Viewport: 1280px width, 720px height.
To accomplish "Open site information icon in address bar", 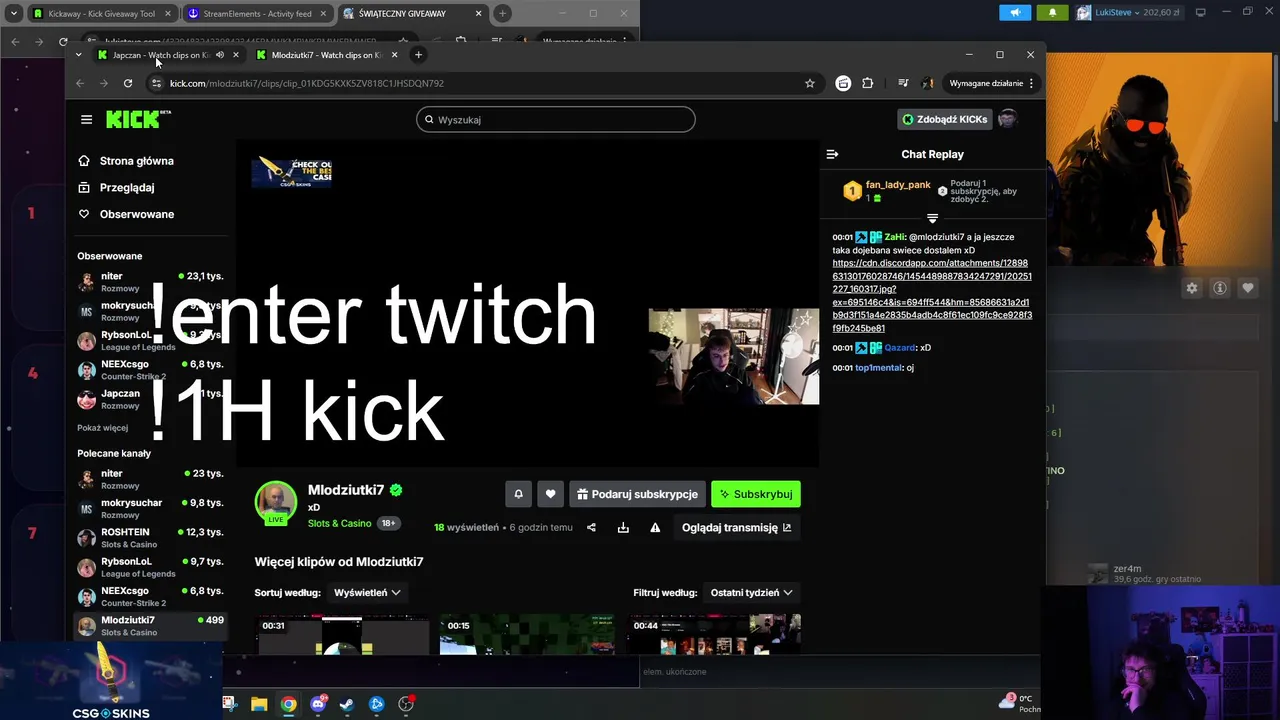I will click(x=155, y=83).
